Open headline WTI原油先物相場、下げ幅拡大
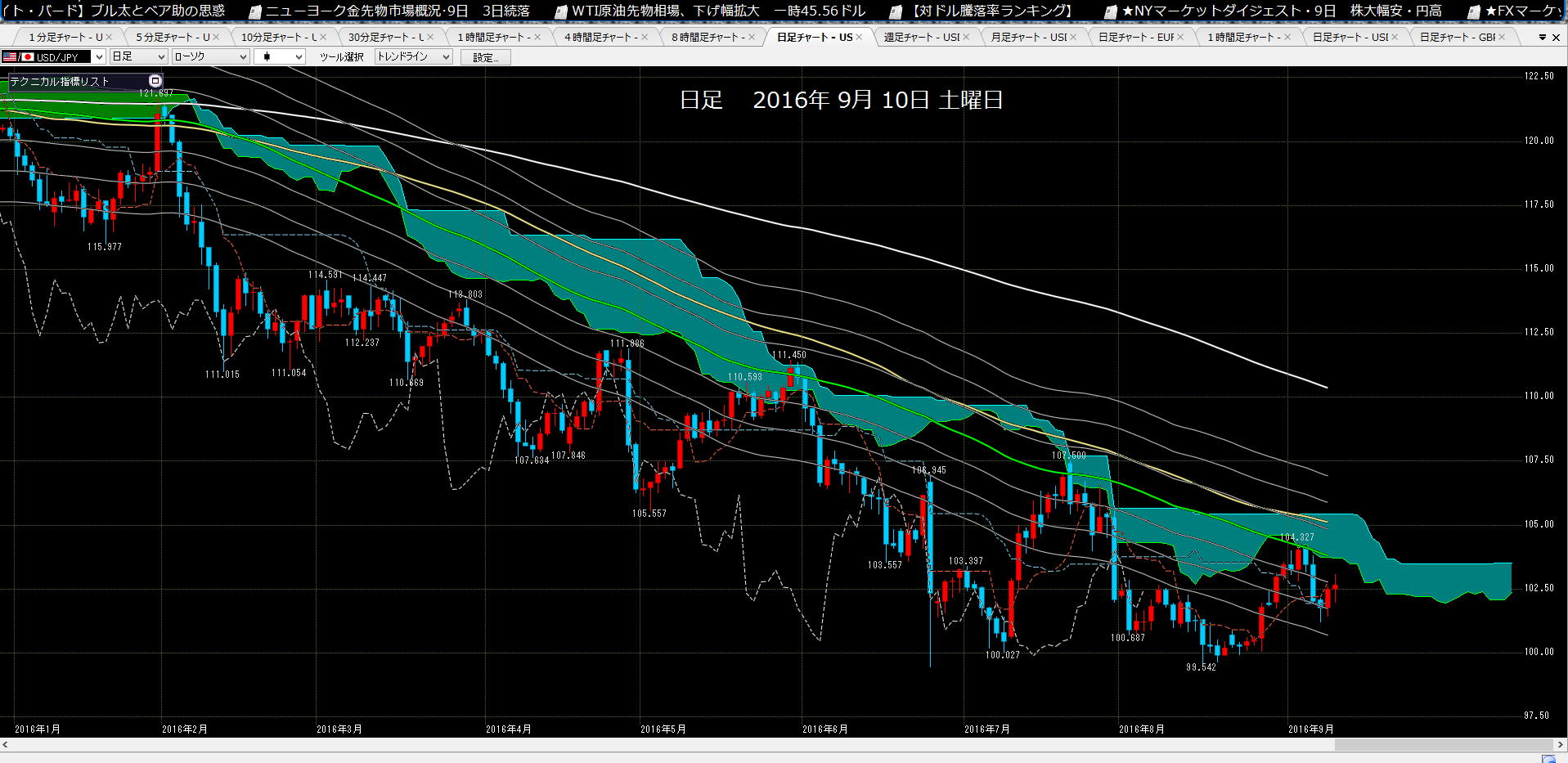Screen dimensions: 1568x763 pyautogui.click(x=718, y=11)
